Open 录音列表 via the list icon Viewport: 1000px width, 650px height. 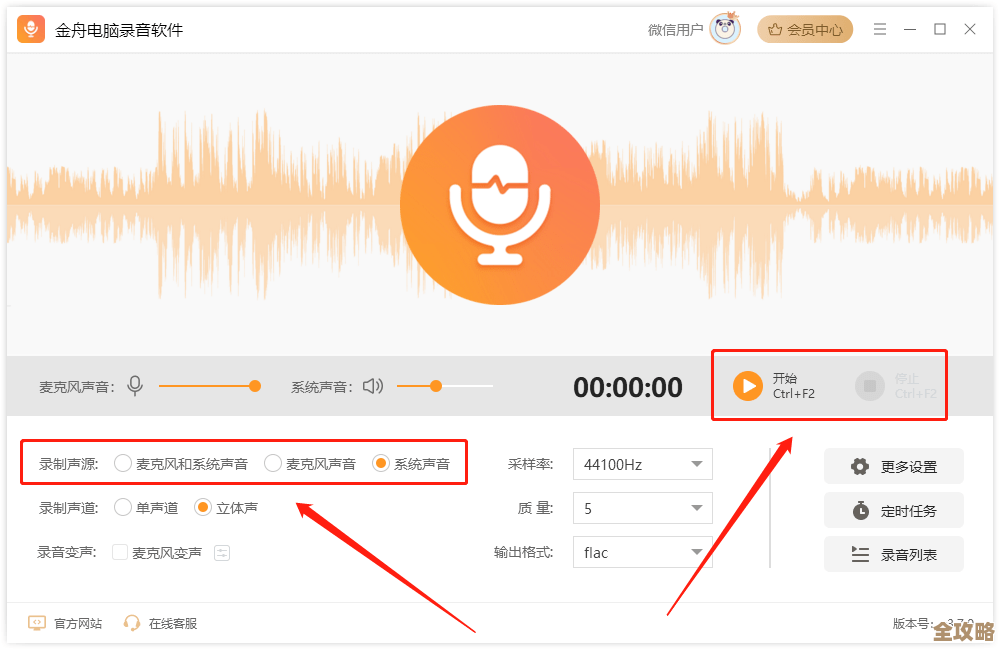click(858, 554)
